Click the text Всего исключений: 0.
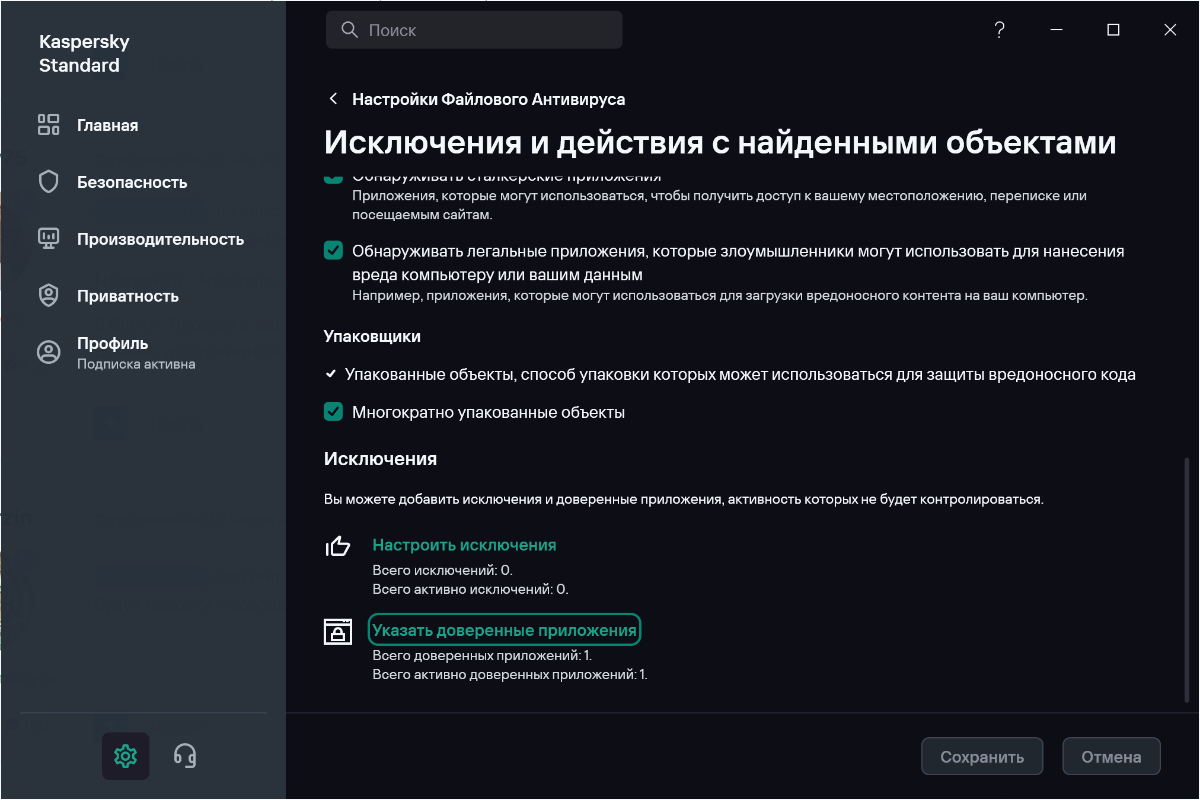 [442, 570]
